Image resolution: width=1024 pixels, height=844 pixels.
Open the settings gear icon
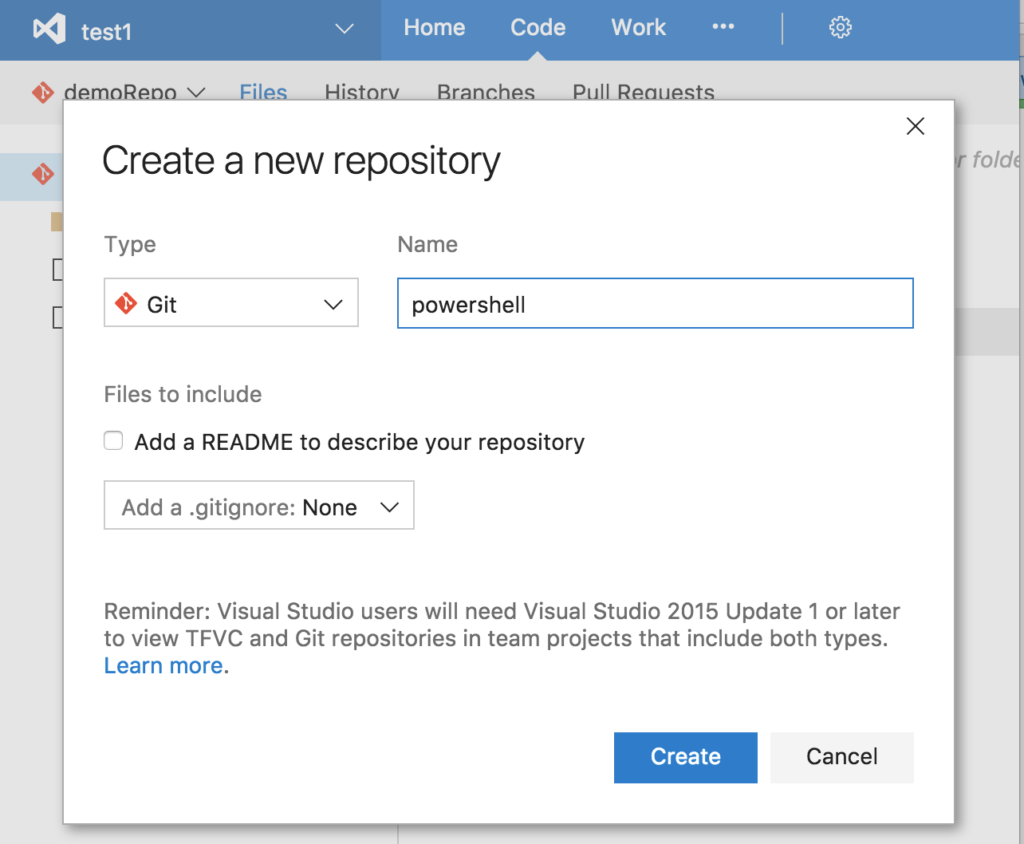(x=840, y=28)
